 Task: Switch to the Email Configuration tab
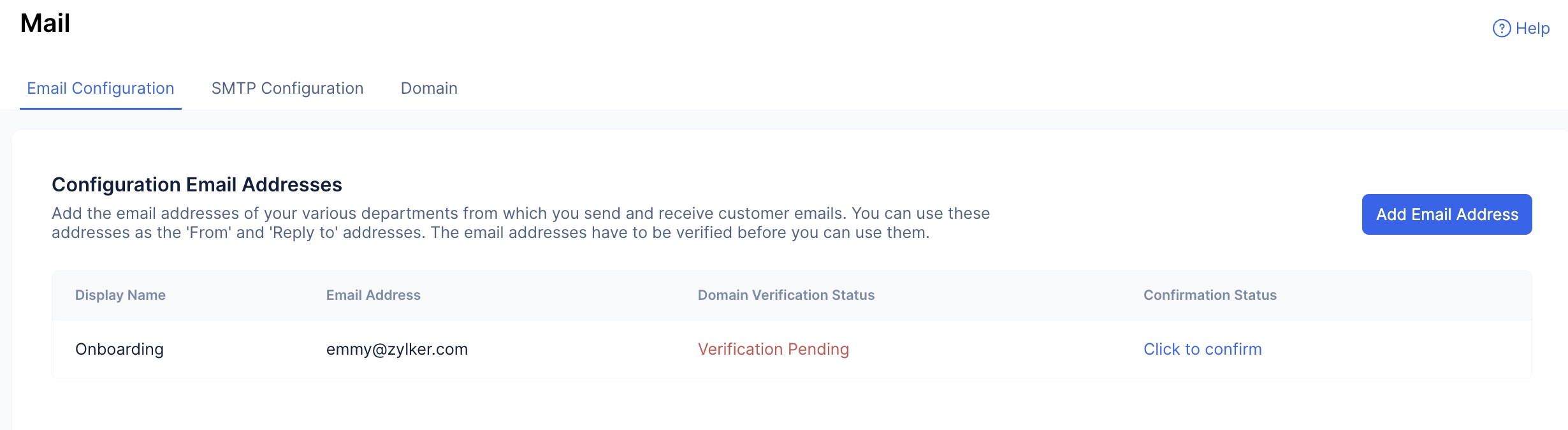tap(101, 88)
